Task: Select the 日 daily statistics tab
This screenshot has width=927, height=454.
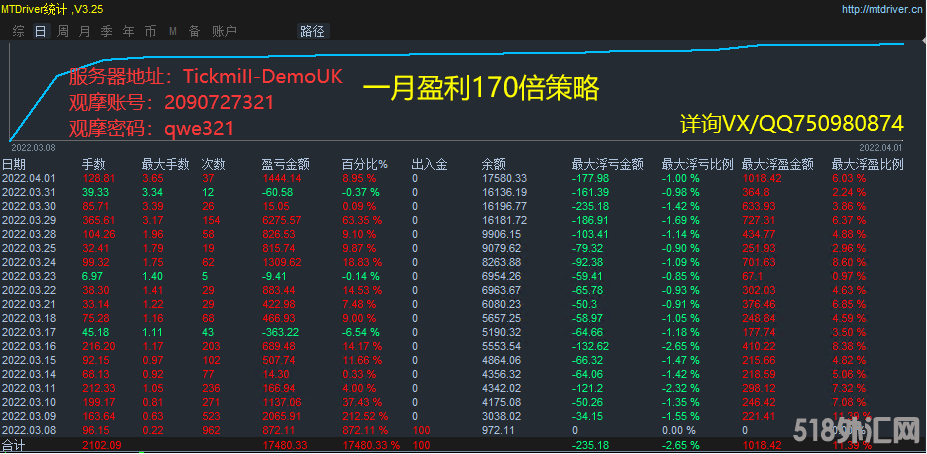Action: pos(40,31)
